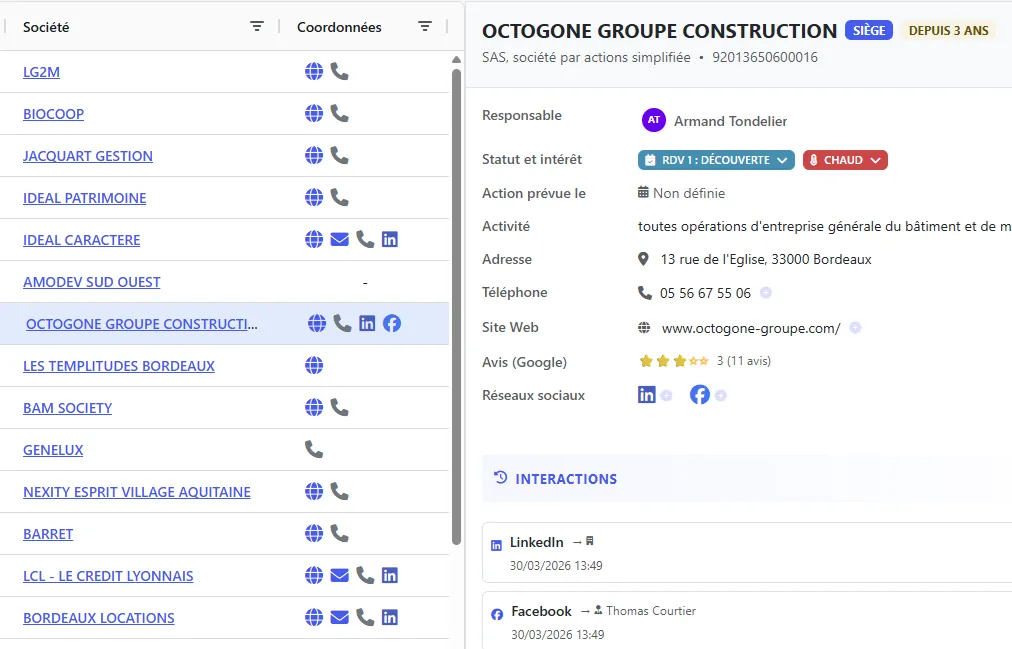Follow the LG2M company link

39,71
